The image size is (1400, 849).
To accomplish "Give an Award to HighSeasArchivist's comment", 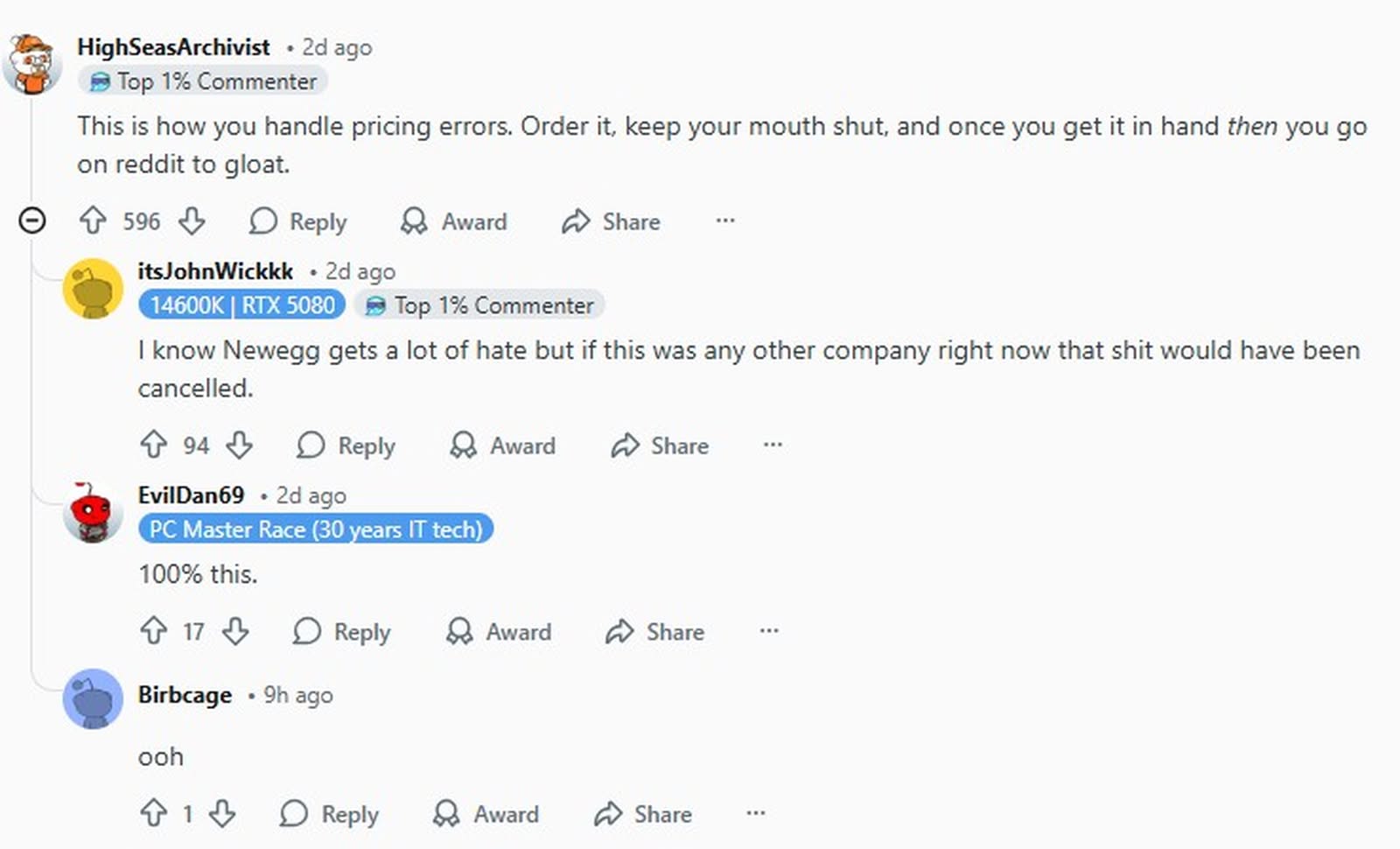I will (x=454, y=221).
